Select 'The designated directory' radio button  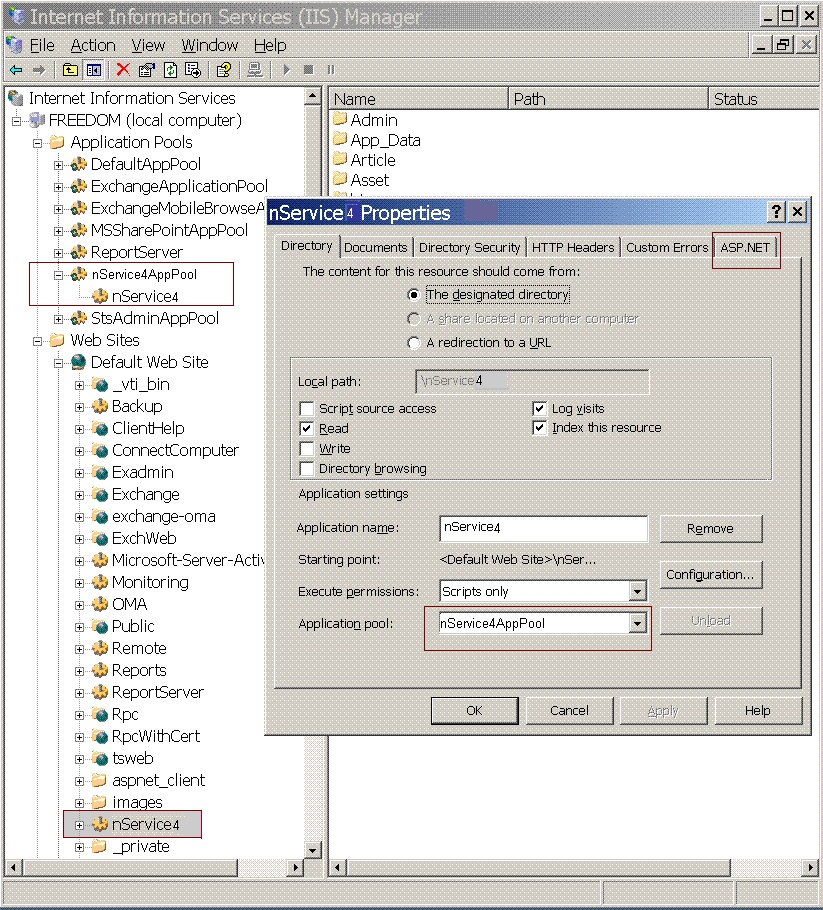click(x=413, y=295)
